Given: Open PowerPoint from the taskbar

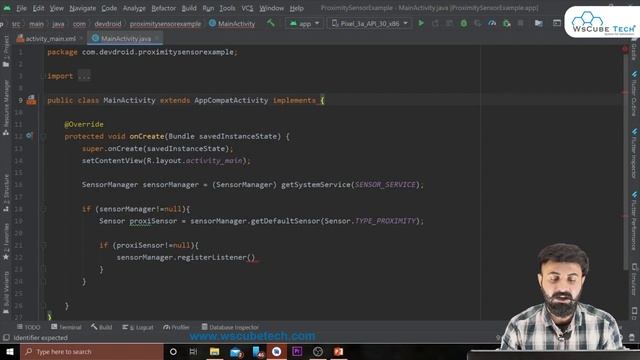Looking at the screenshot, I should pos(338,351).
